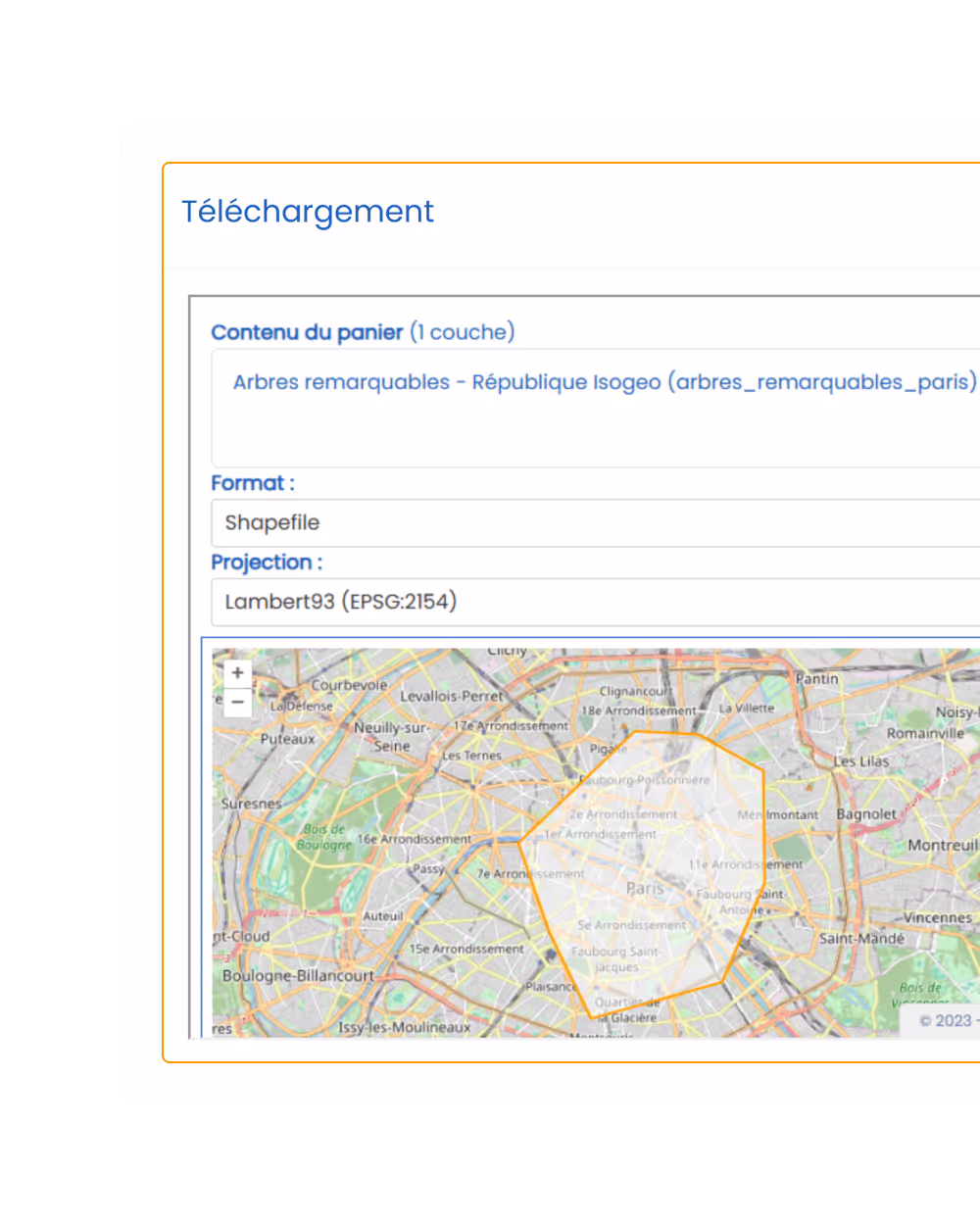The image size is (980, 1225).
Task: Click the Vincennes label on the map
Action: tap(939, 917)
